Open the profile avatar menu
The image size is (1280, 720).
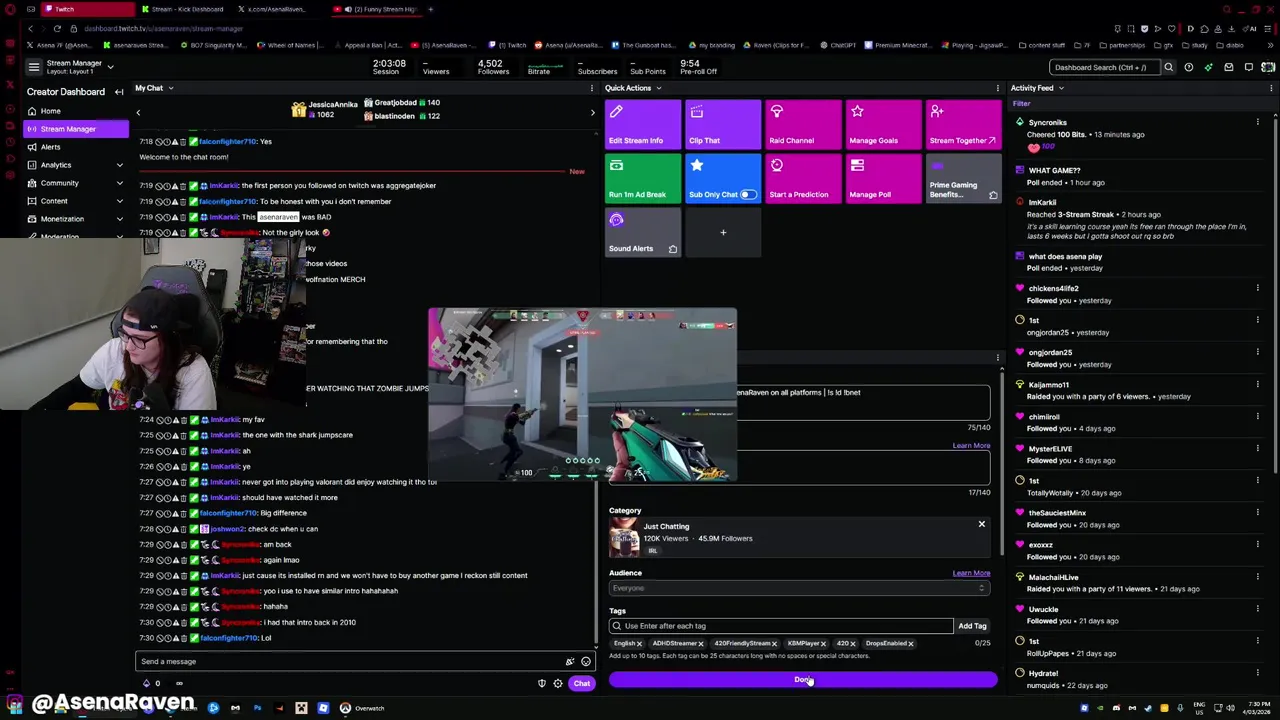pyautogui.click(x=1268, y=67)
